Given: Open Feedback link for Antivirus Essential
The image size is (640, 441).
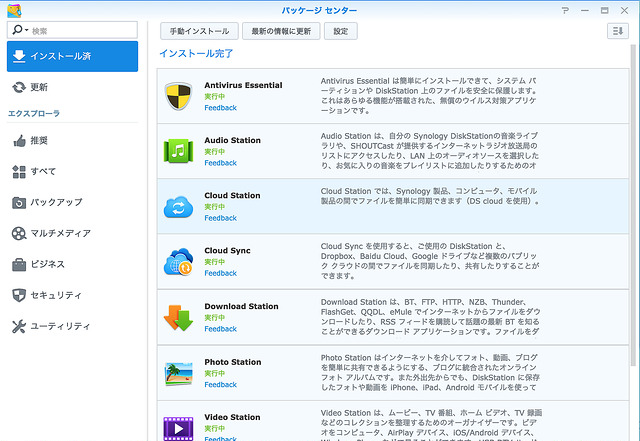Looking at the screenshot, I should coord(220,108).
